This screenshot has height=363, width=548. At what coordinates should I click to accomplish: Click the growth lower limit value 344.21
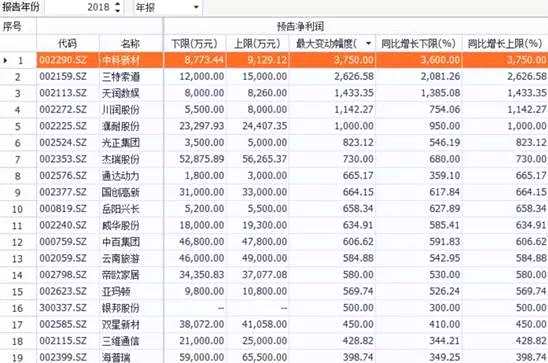445,341
